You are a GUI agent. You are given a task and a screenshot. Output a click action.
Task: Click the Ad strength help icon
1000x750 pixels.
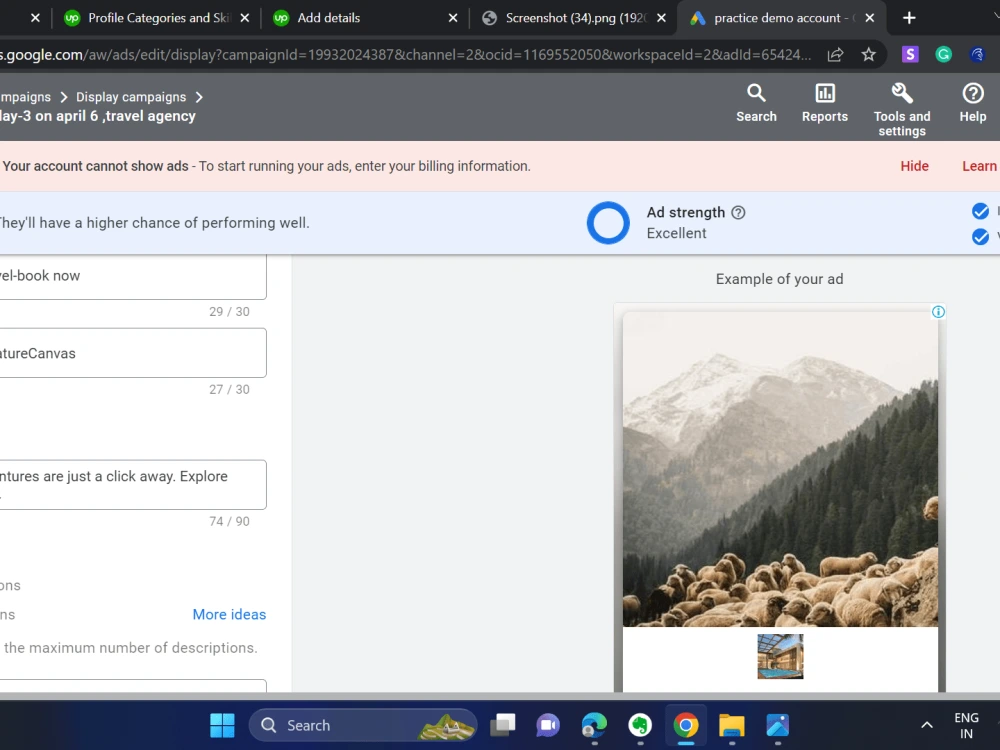point(738,212)
